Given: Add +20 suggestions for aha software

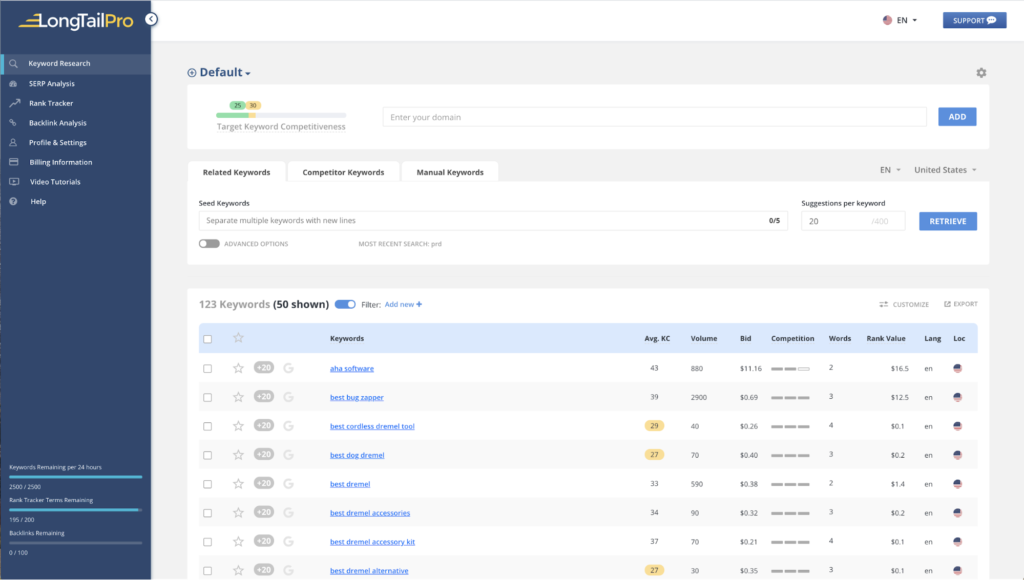Looking at the screenshot, I should click(264, 368).
